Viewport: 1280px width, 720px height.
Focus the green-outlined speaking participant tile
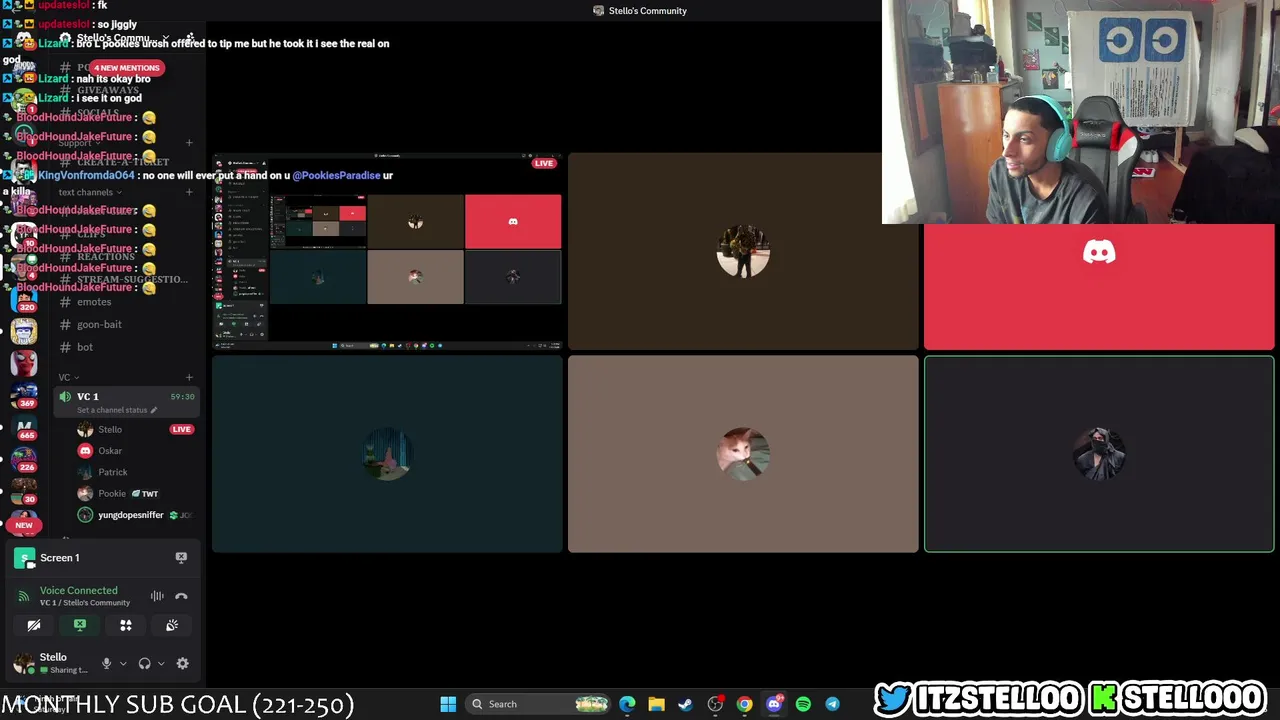click(x=1099, y=454)
